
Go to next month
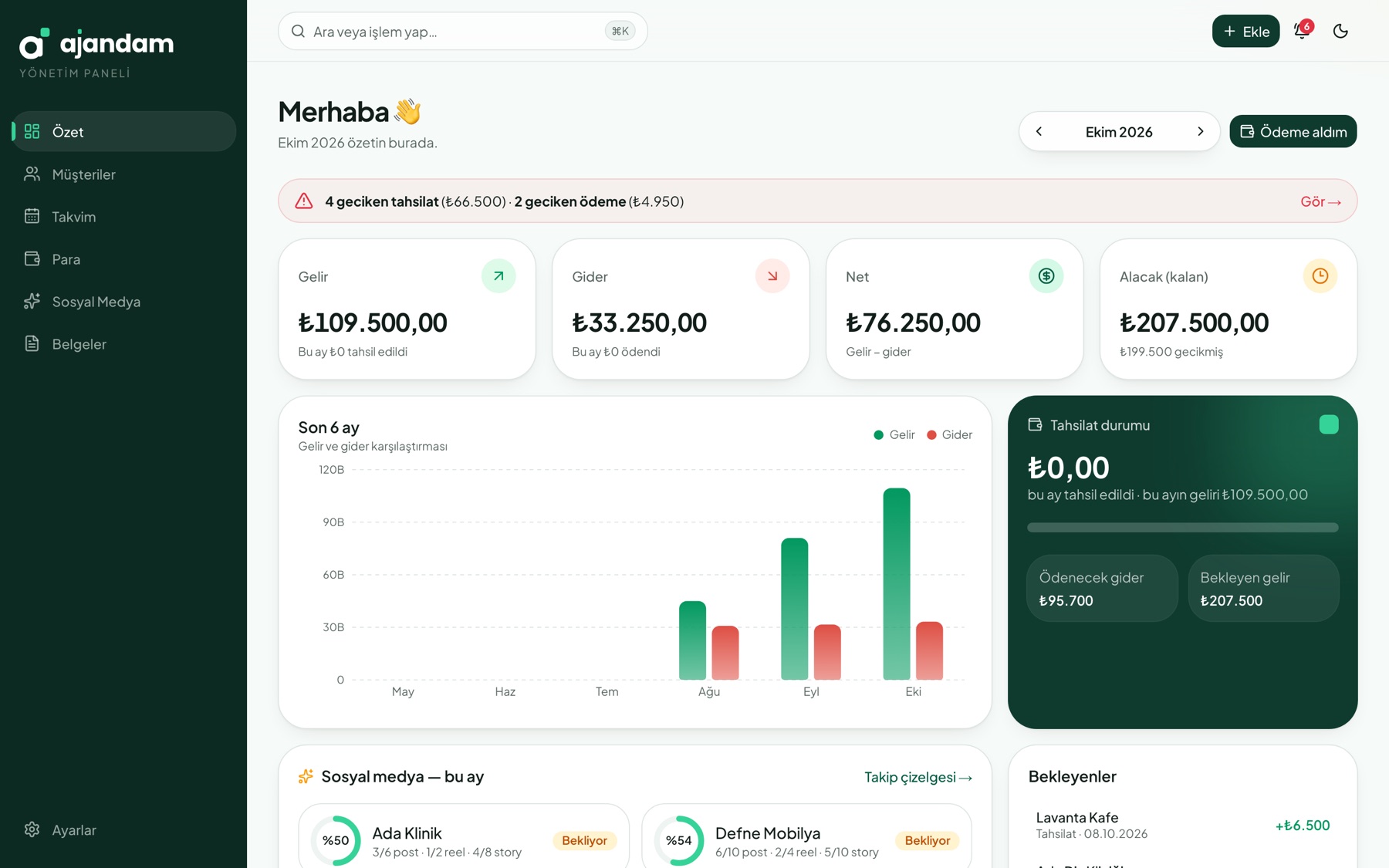[x=1201, y=131]
